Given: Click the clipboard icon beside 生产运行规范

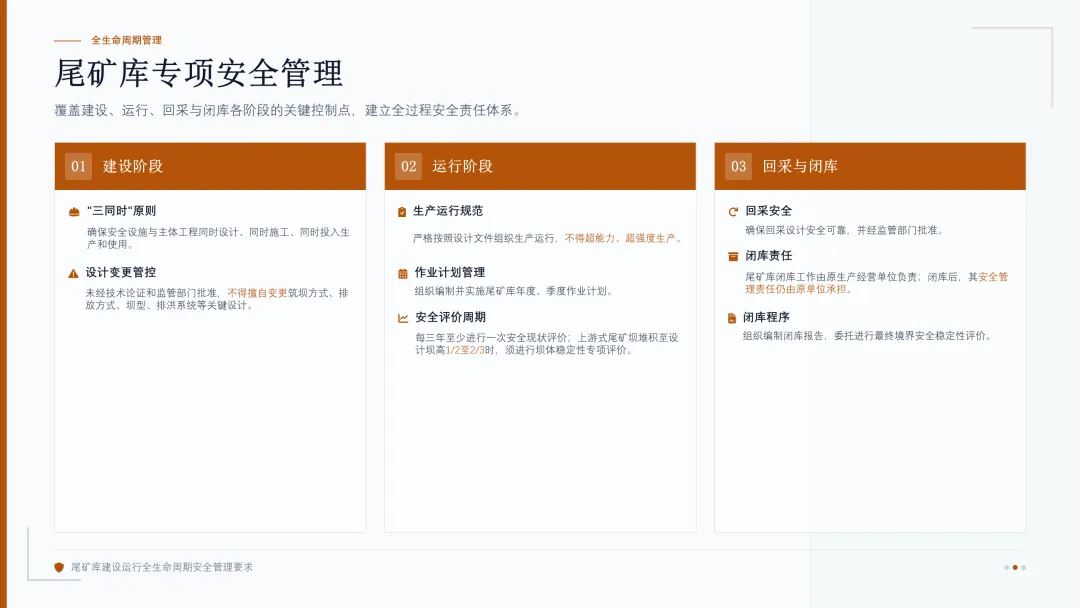Looking at the screenshot, I should point(402,211).
